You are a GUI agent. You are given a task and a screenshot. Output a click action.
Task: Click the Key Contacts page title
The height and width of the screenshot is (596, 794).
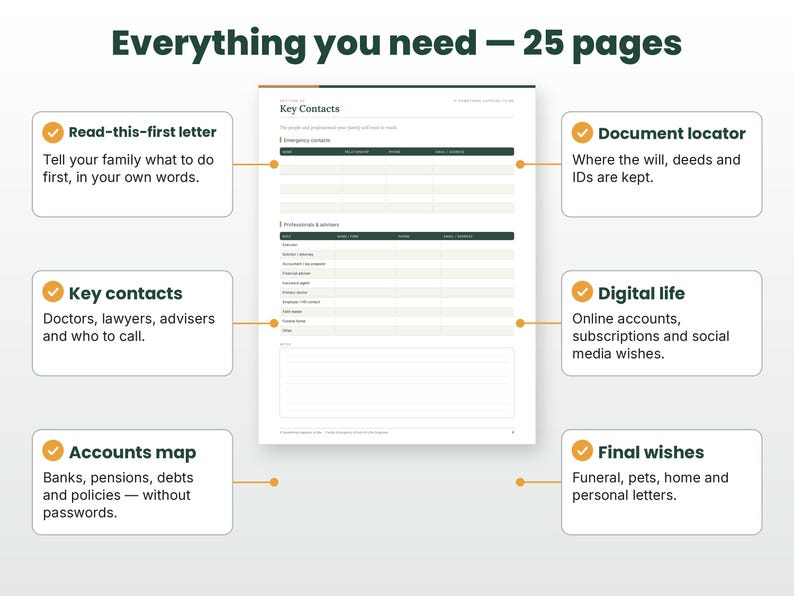309,109
